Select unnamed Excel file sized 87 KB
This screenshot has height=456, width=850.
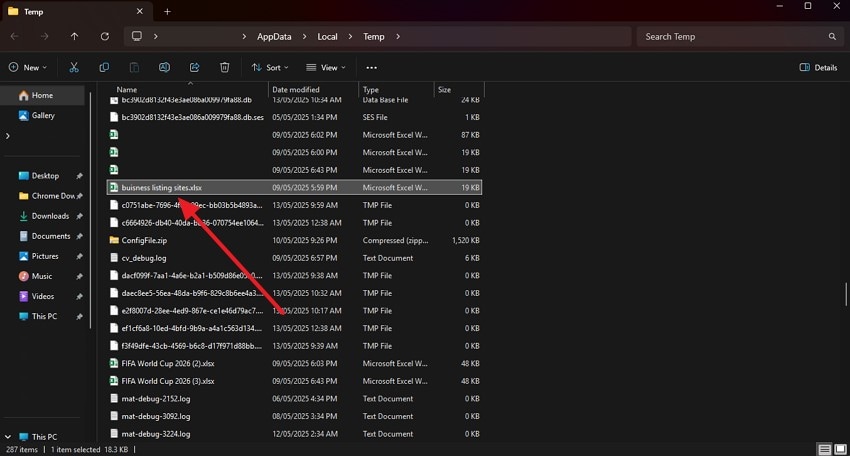[x=294, y=135]
